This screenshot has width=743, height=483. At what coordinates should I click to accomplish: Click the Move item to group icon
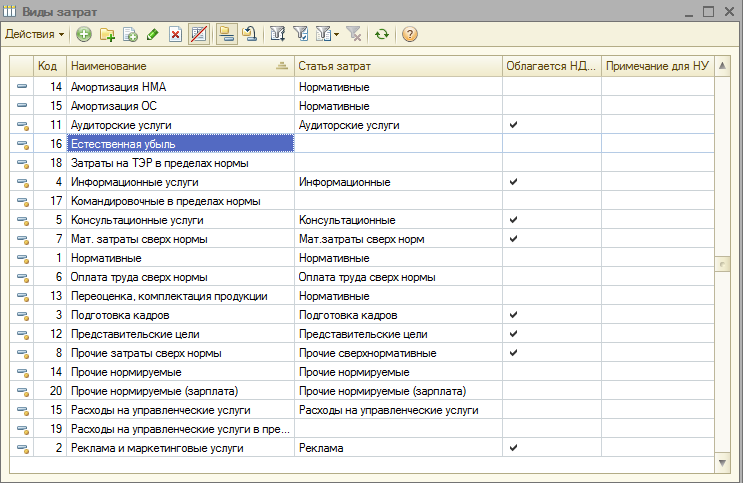[x=250, y=34]
